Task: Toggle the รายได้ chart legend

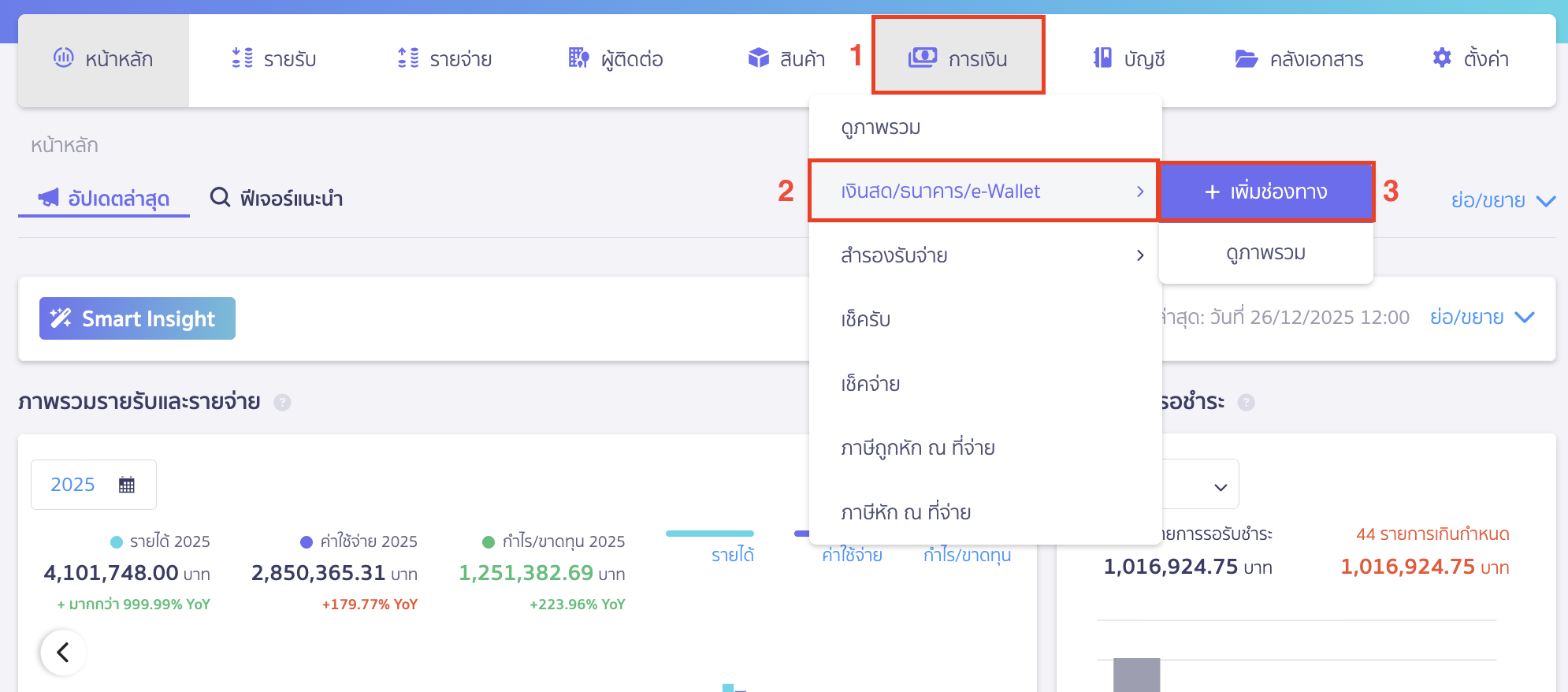Action: tap(732, 555)
